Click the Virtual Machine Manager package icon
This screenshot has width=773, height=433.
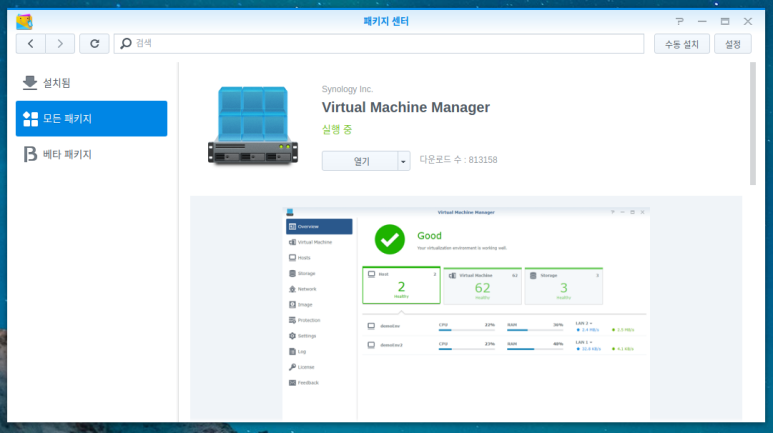(253, 126)
